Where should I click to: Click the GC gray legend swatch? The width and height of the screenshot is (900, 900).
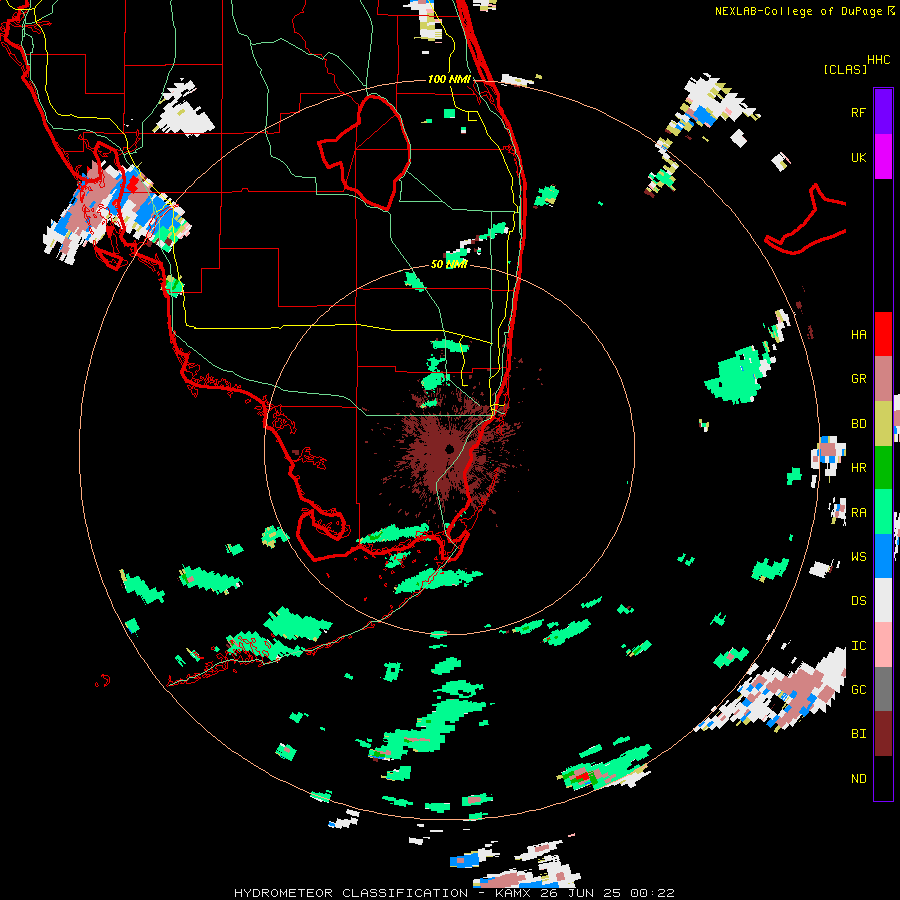point(883,689)
